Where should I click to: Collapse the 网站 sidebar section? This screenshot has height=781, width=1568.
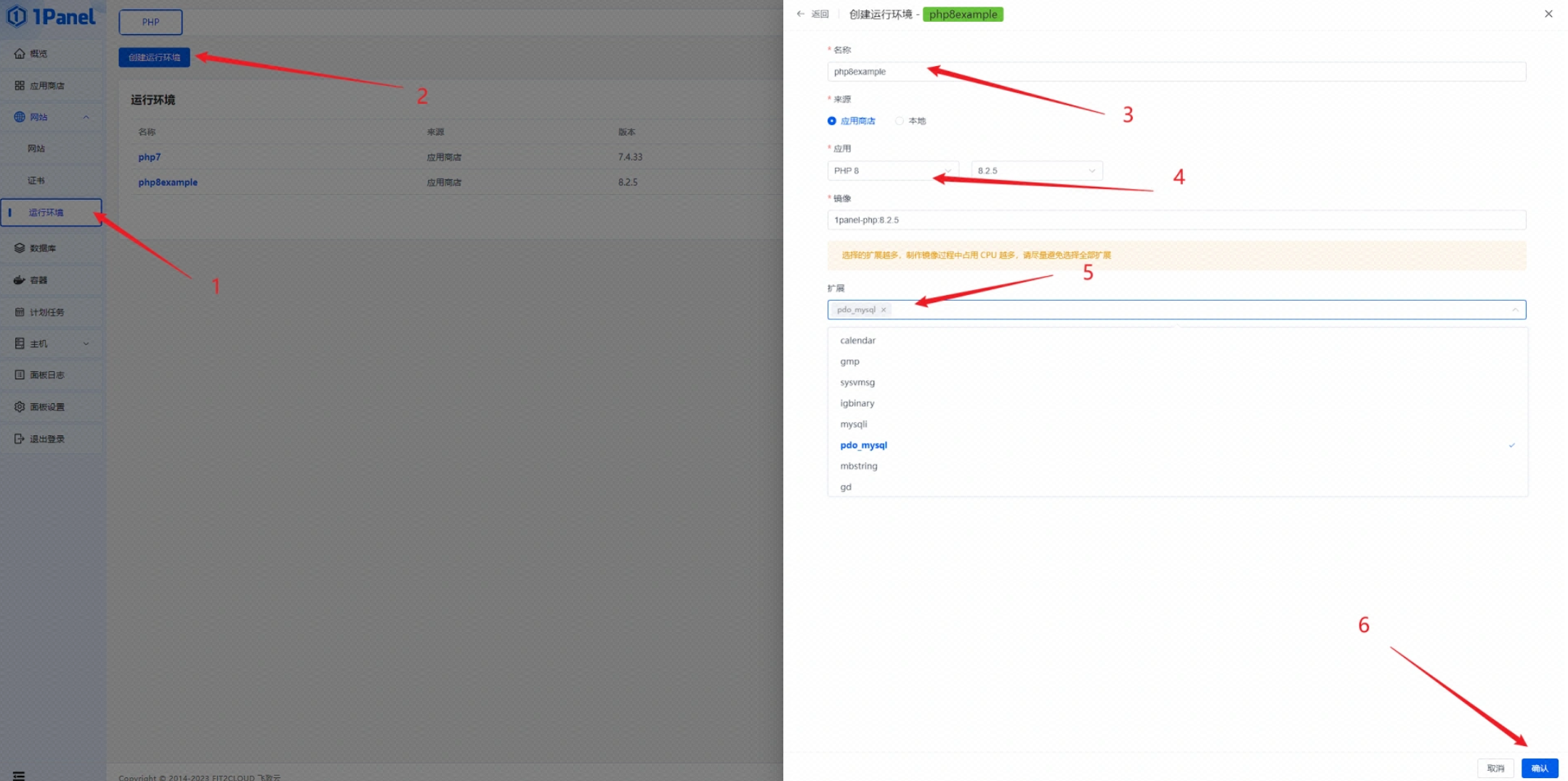click(86, 117)
